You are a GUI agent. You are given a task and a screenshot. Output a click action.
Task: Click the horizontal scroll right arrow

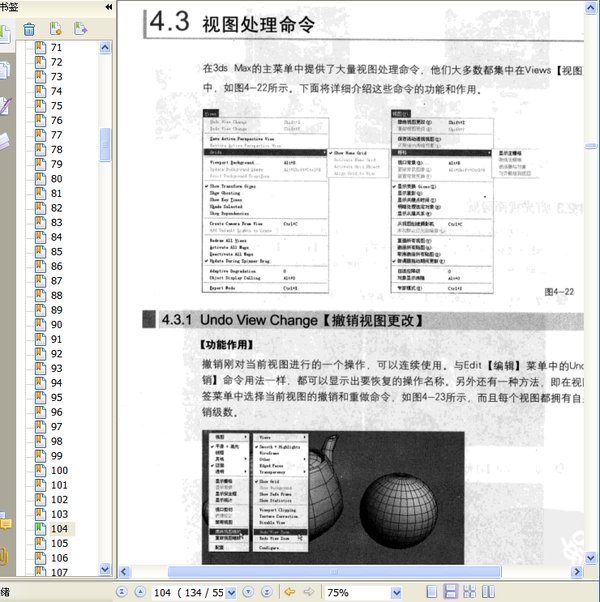coord(577,572)
